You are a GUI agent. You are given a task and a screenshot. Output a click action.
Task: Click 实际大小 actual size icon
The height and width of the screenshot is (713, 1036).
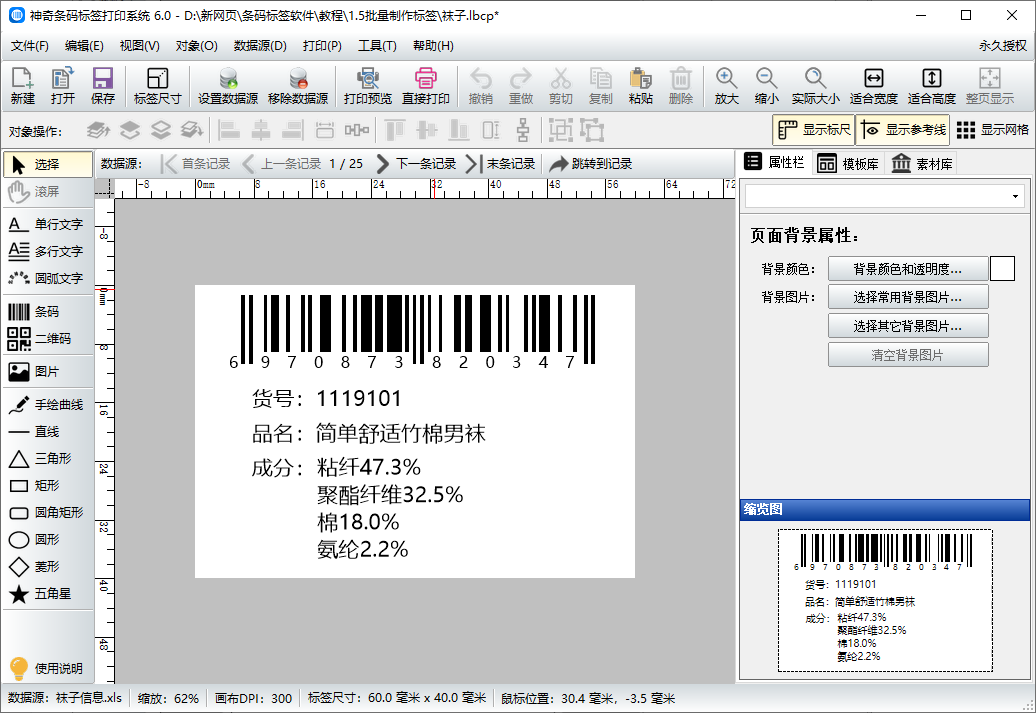pos(815,85)
